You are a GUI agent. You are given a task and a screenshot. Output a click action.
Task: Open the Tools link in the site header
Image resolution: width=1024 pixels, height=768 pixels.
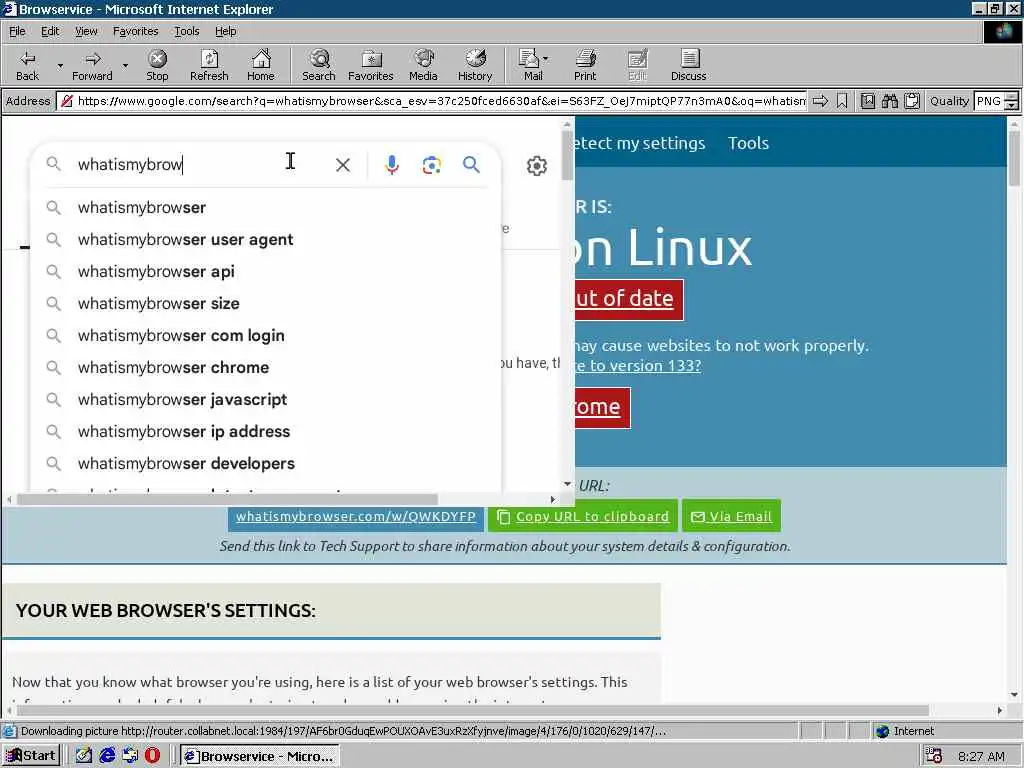[748, 143]
